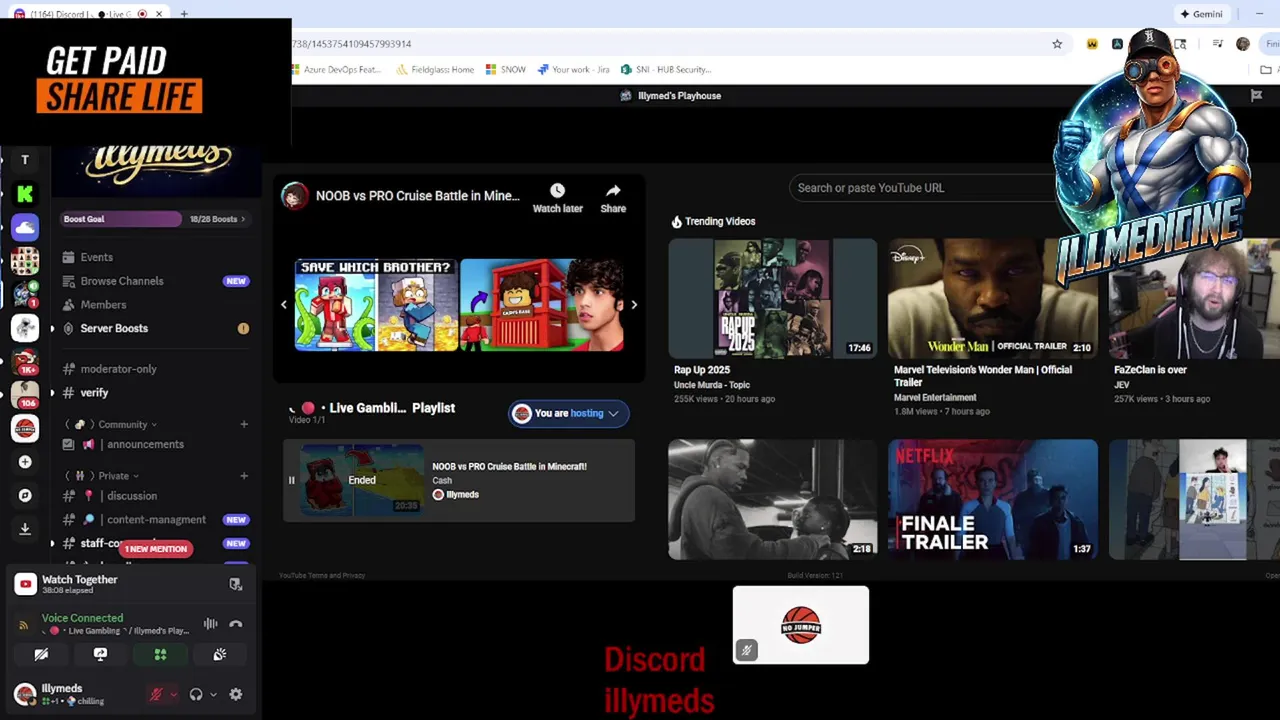1280x720 pixels.
Task: Toggle deafen headphones
Action: tap(196, 694)
